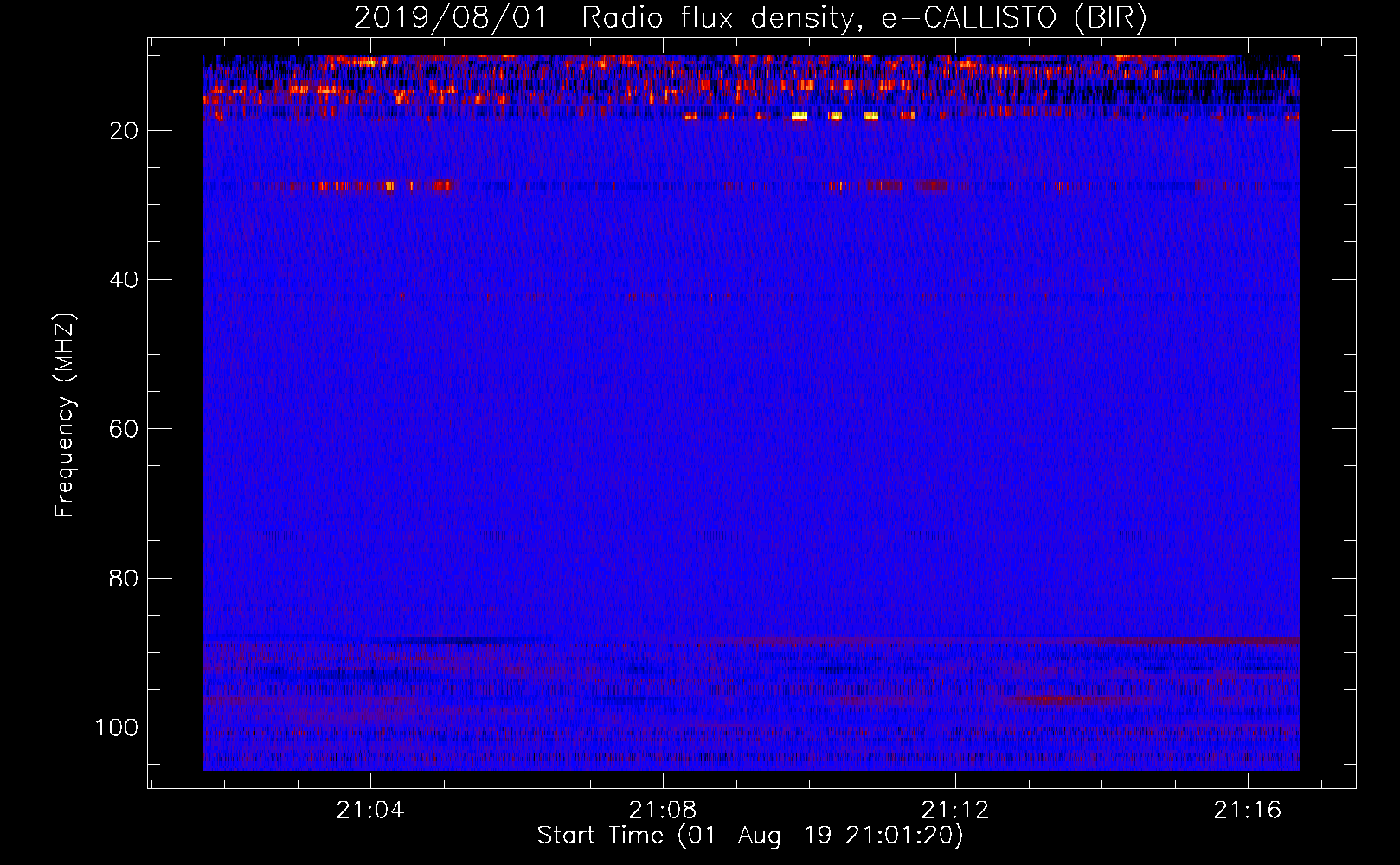The image size is (1400, 865).
Task: Select the 'Frequency (MHZ)' y-axis label
Action: tap(65, 415)
